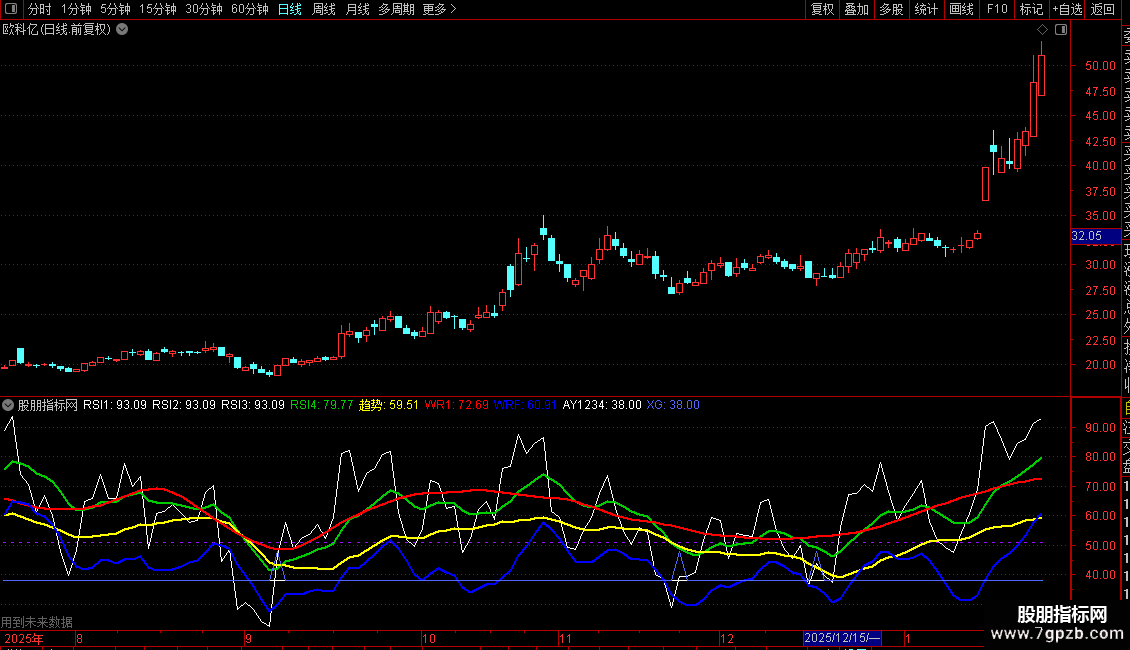Select the 15分钟 period tab
The height and width of the screenshot is (650, 1130).
pos(158,9)
